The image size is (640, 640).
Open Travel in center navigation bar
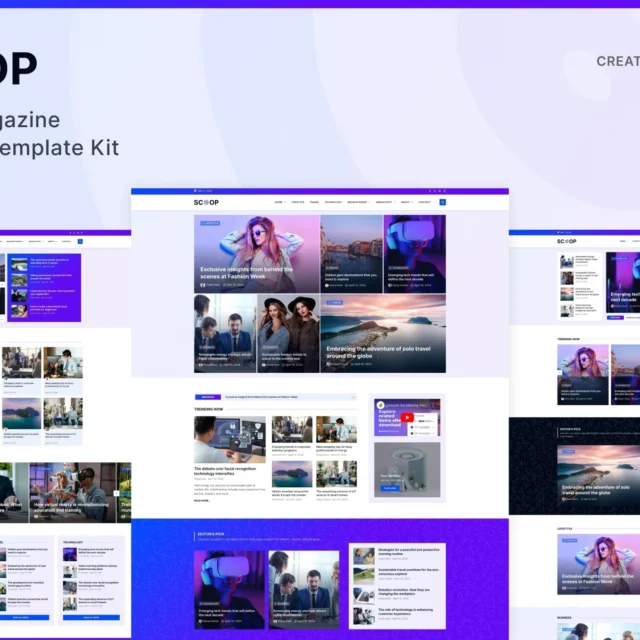click(314, 202)
